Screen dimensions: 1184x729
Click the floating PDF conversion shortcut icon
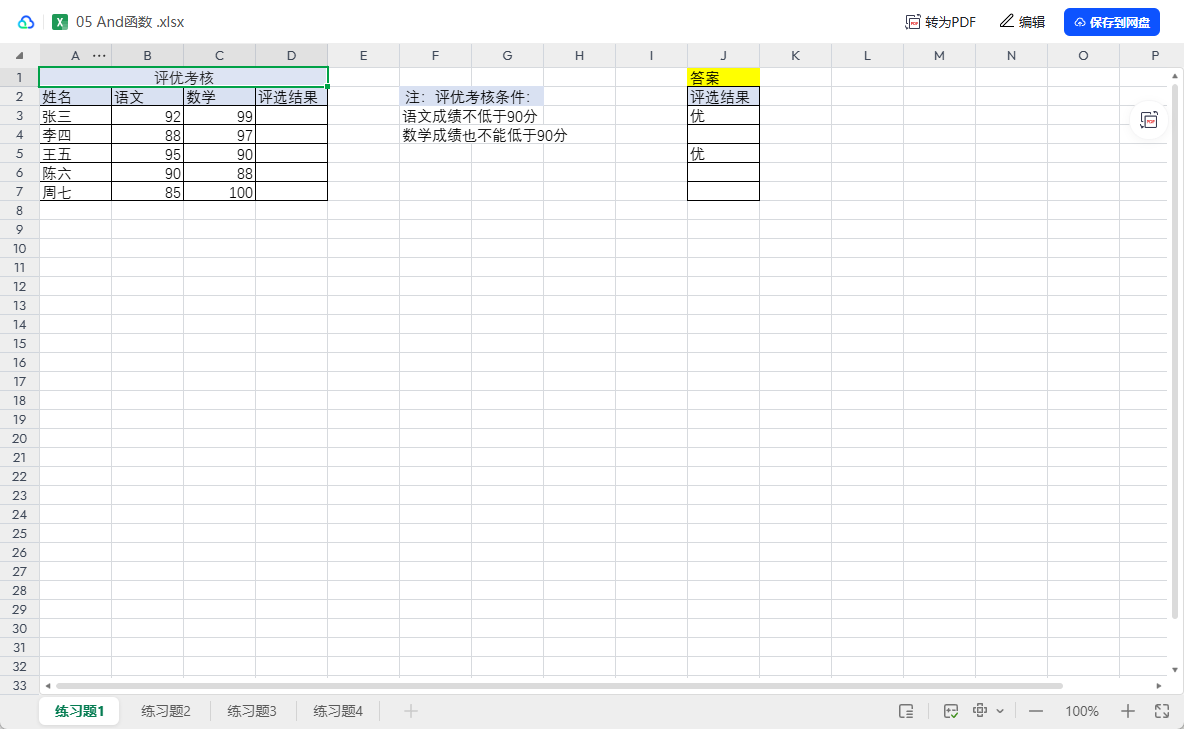(1149, 121)
